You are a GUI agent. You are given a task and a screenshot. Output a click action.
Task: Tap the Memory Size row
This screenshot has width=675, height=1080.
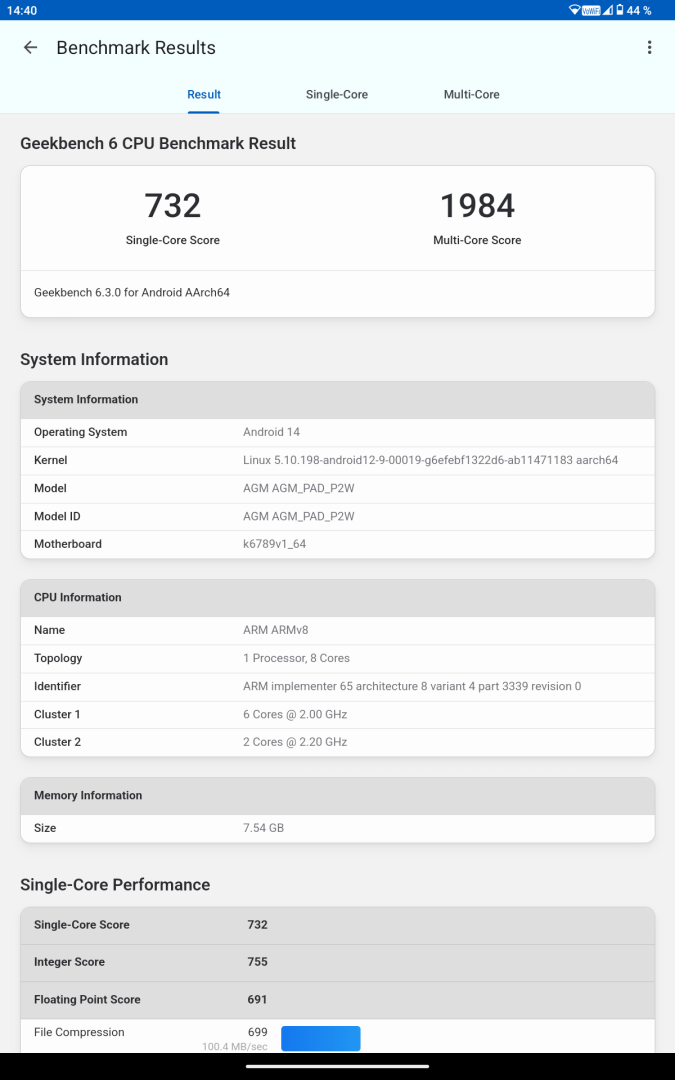337,828
